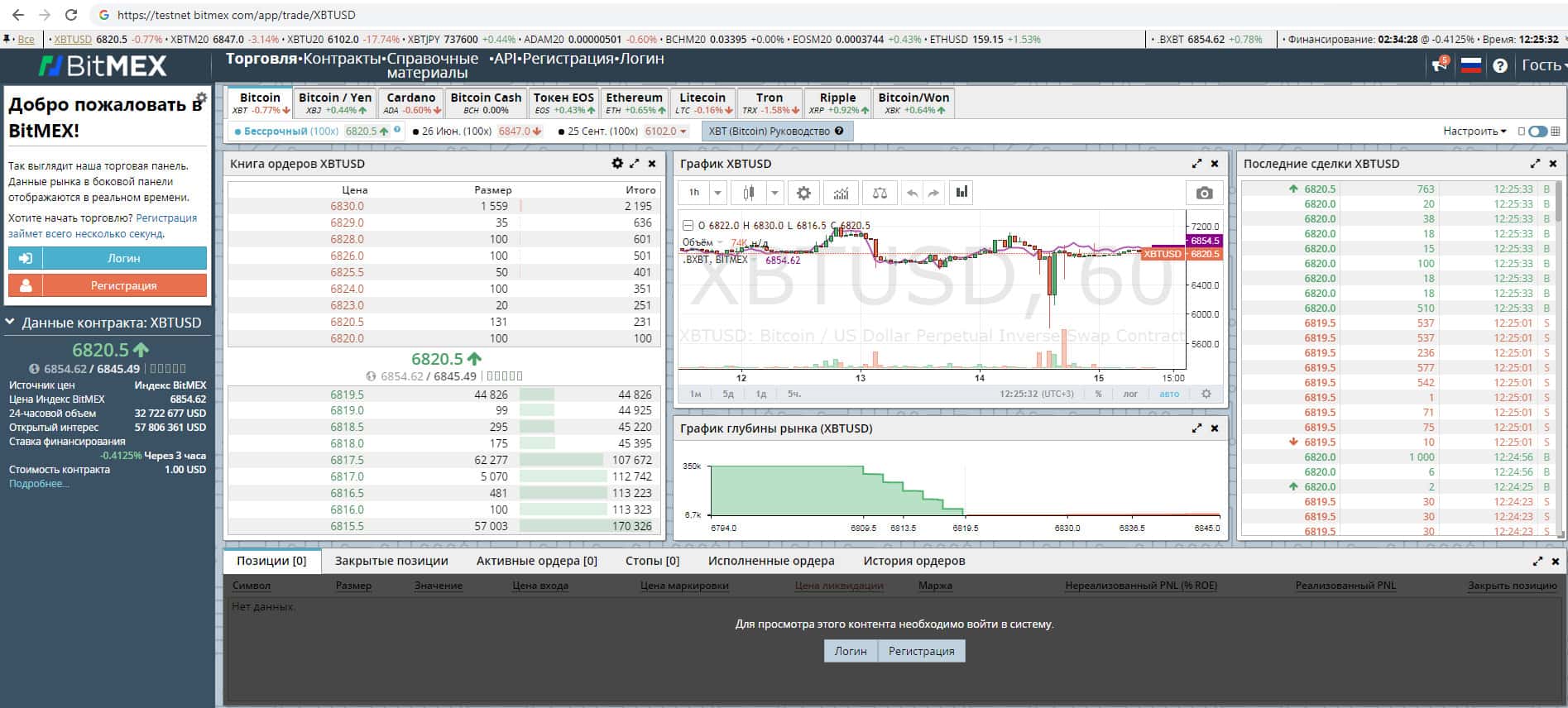This screenshot has width=1568, height=708.
Task: Click the help question mark icon
Action: click(x=1500, y=65)
